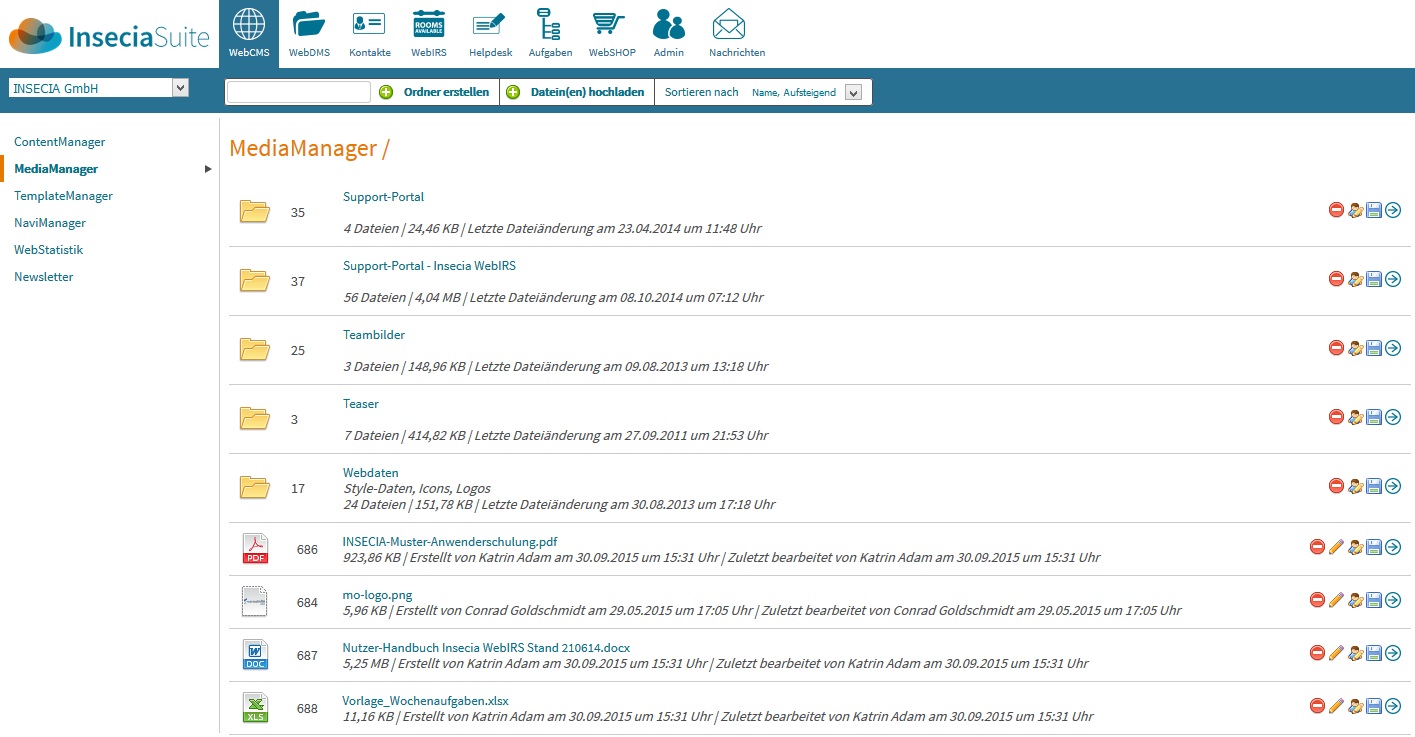Open the mo-logo.png file link
The width and height of the screenshot is (1415, 737).
(x=377, y=595)
